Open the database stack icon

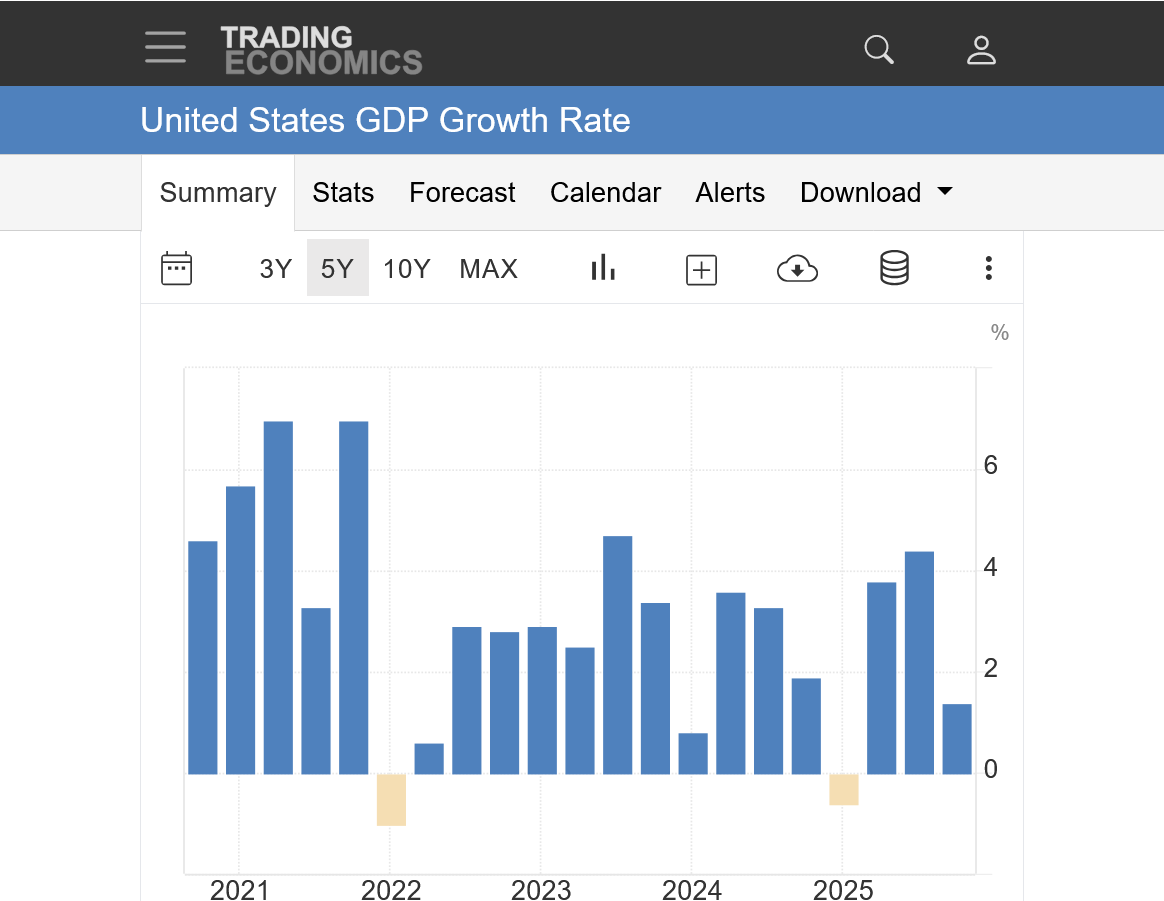coord(894,268)
